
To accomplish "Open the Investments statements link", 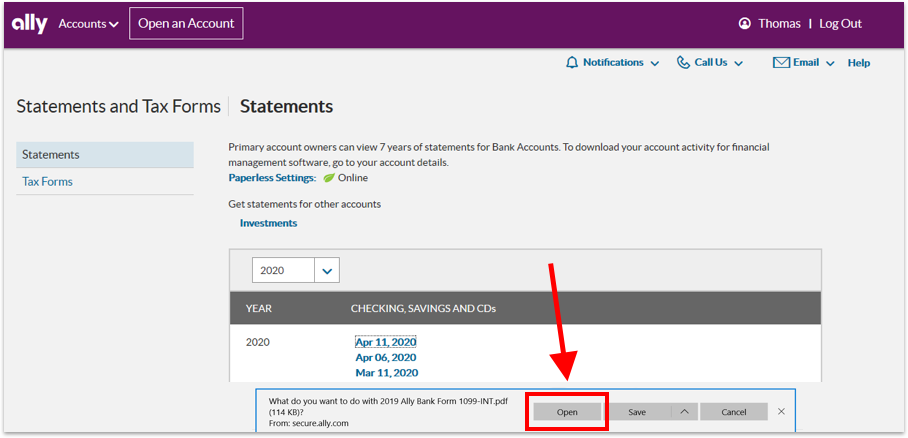I will [x=269, y=223].
